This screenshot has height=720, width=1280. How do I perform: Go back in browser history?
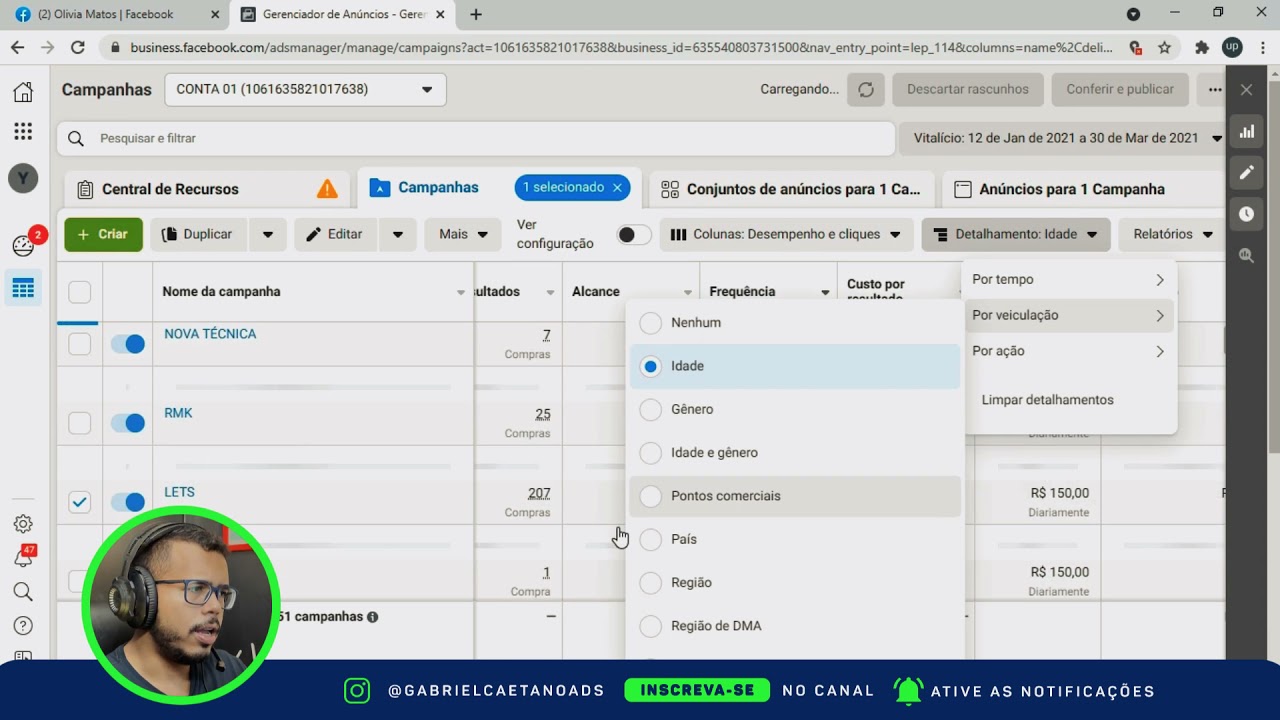click(x=17, y=47)
